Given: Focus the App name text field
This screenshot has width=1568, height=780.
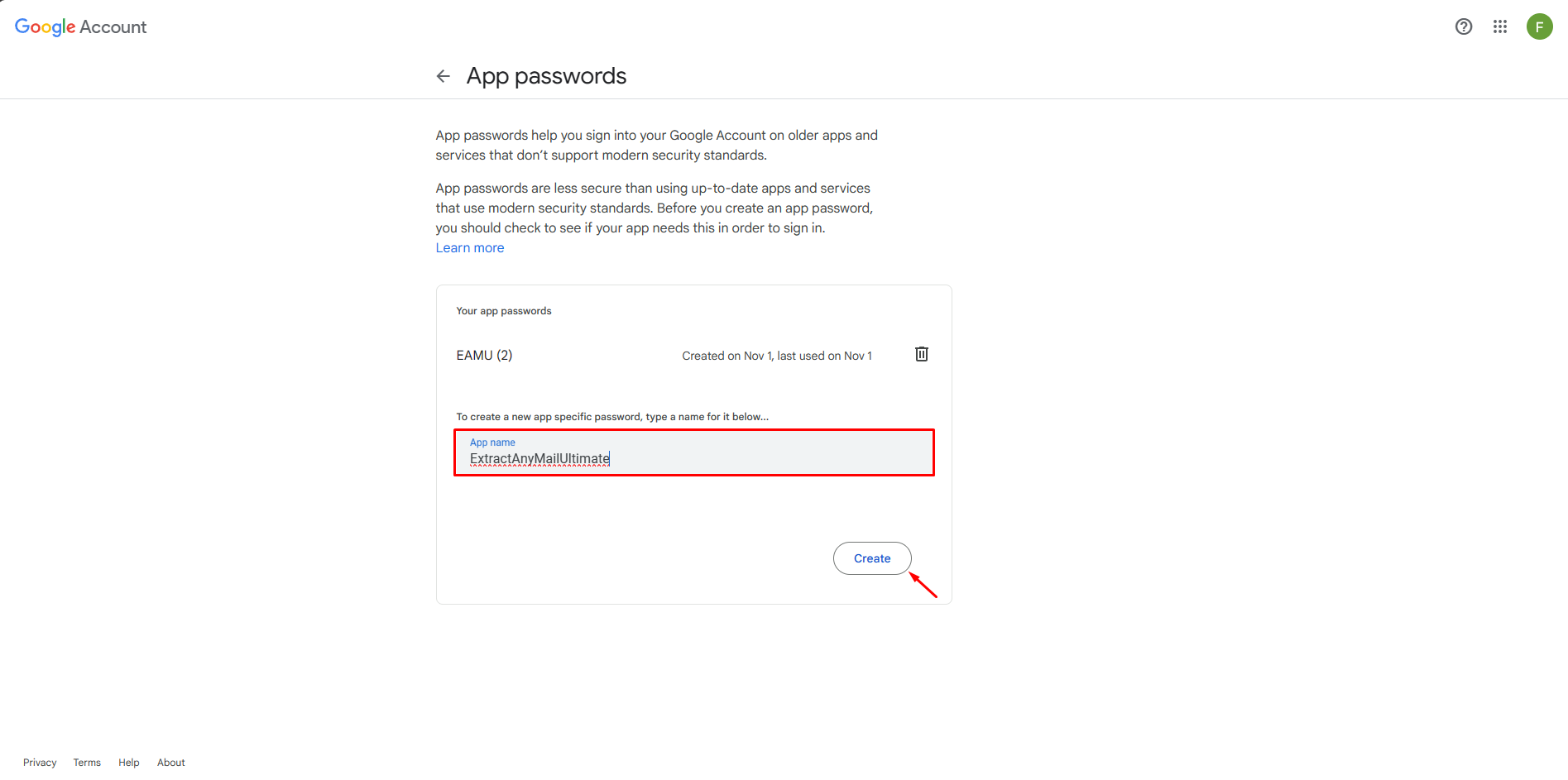Looking at the screenshot, I should click(694, 452).
